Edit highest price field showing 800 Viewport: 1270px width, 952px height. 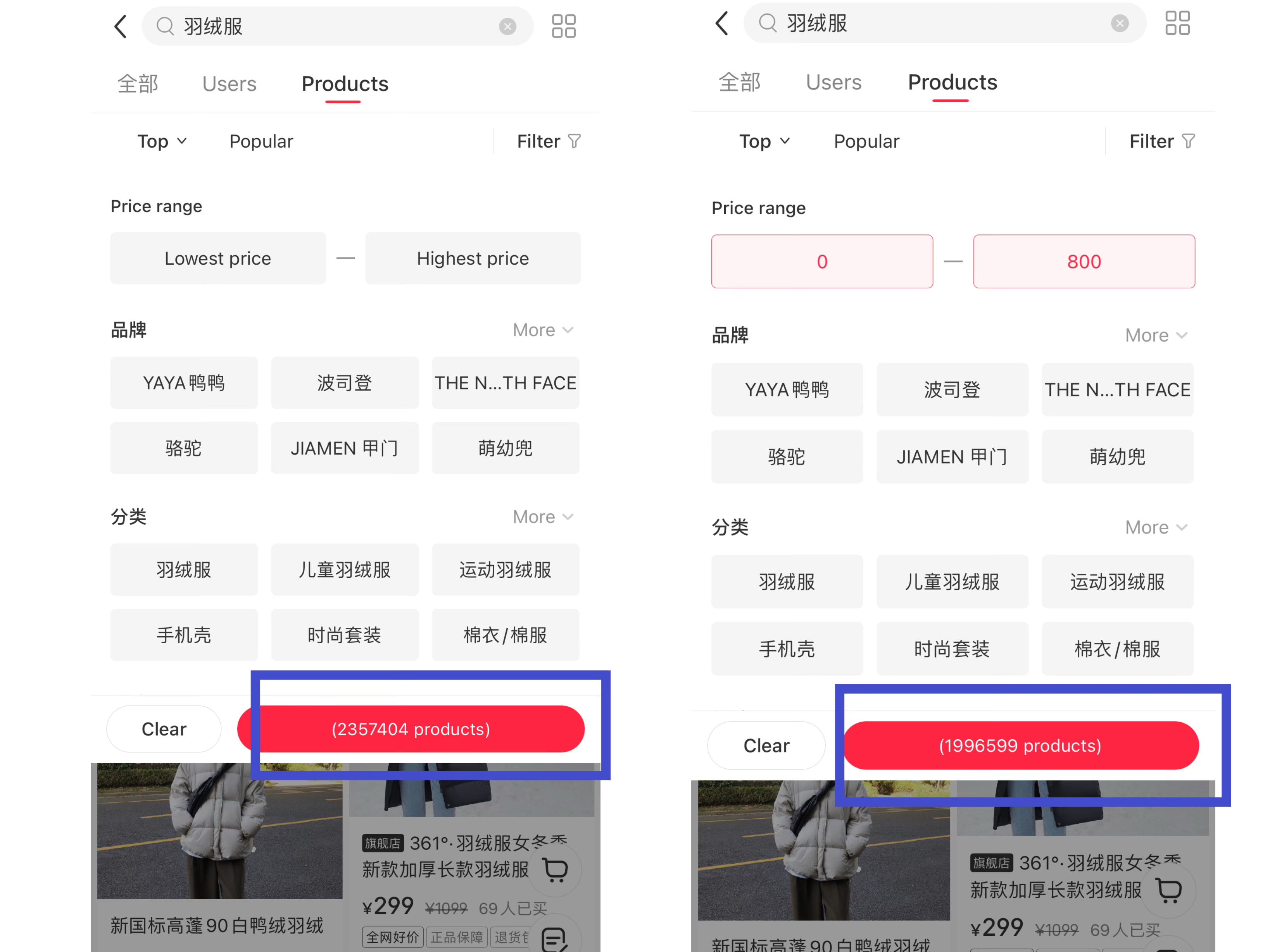(x=1084, y=262)
